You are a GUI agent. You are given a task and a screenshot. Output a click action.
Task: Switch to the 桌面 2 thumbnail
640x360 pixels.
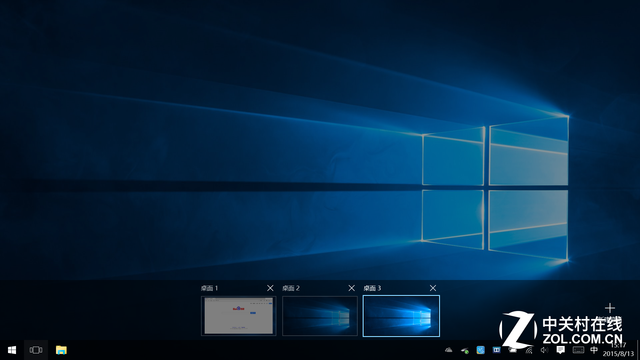click(320, 316)
